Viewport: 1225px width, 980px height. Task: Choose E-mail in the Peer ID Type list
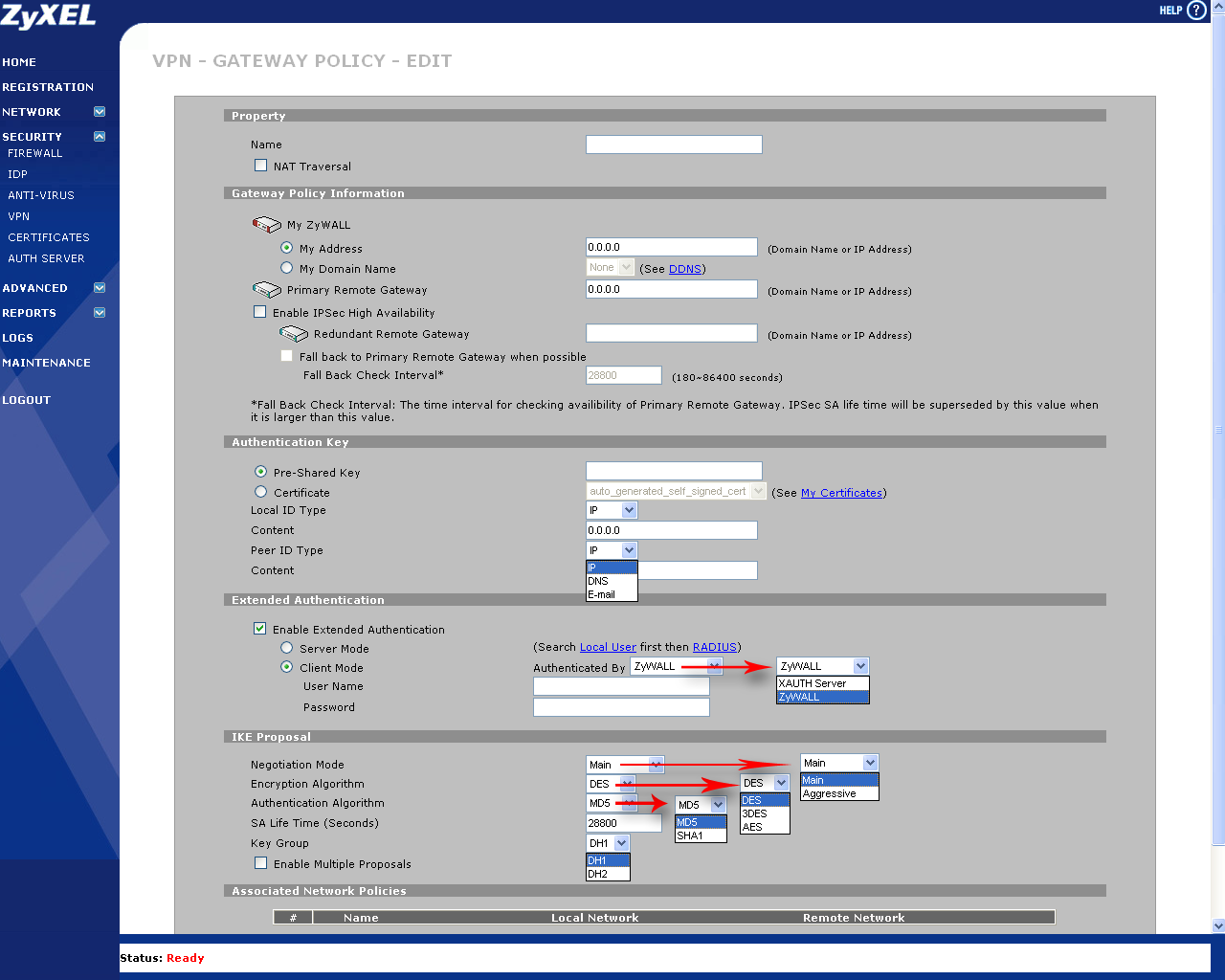[x=612, y=594]
